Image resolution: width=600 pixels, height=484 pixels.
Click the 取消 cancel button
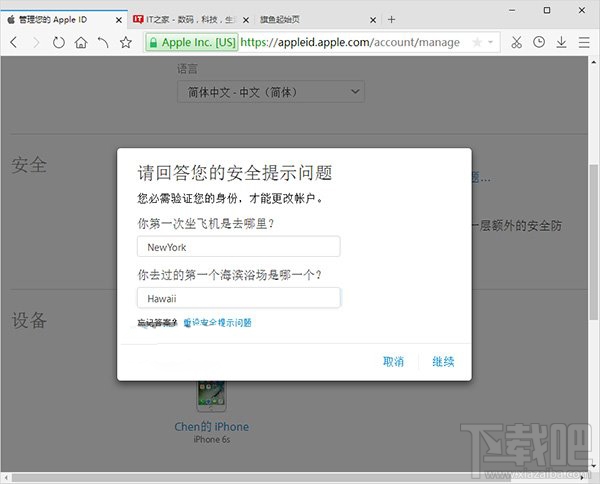point(393,362)
